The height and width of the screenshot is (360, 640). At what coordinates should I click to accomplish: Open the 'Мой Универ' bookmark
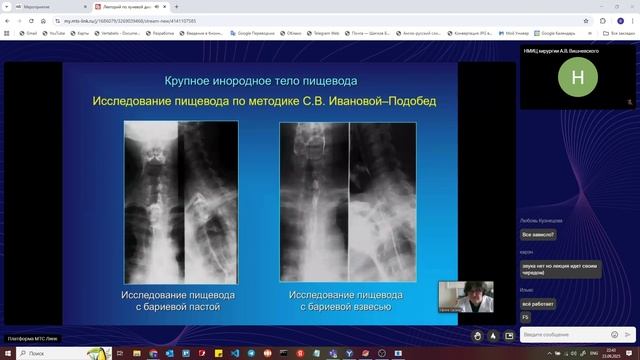click(x=513, y=33)
